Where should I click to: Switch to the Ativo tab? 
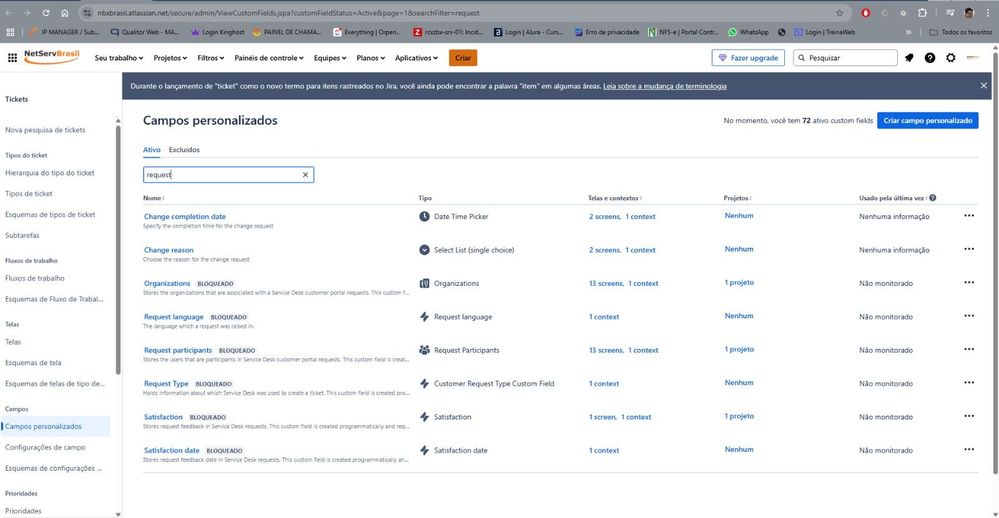(x=152, y=150)
